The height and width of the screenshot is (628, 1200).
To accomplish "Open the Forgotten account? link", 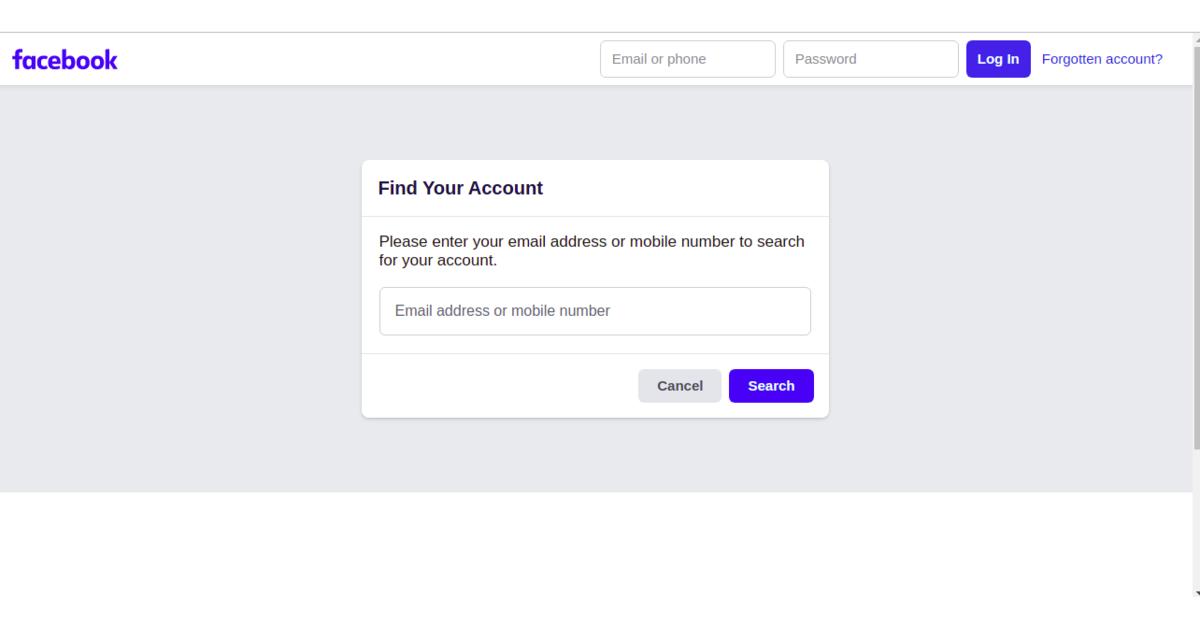I will point(1102,59).
